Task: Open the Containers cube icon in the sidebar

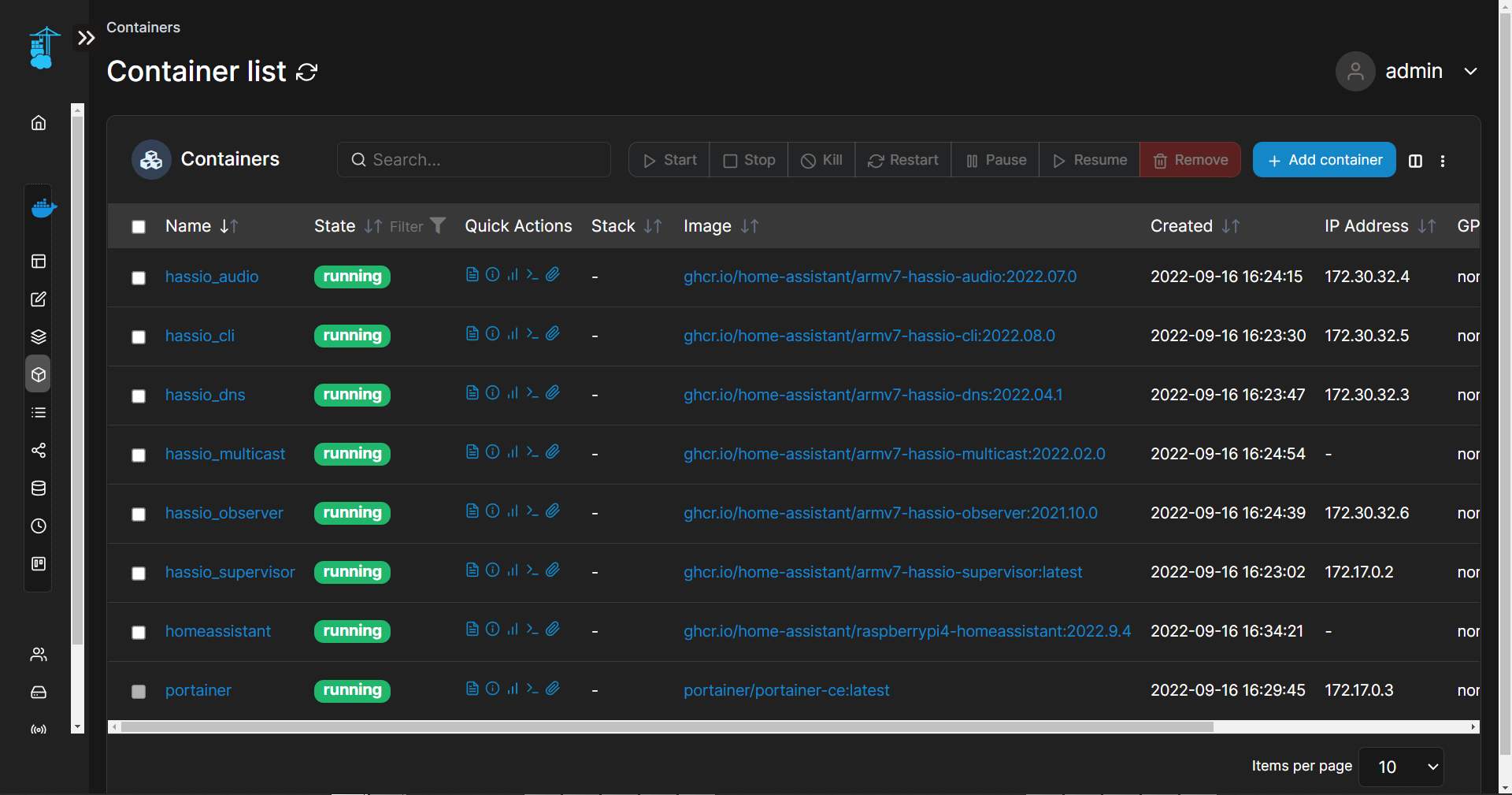Action: 39,375
